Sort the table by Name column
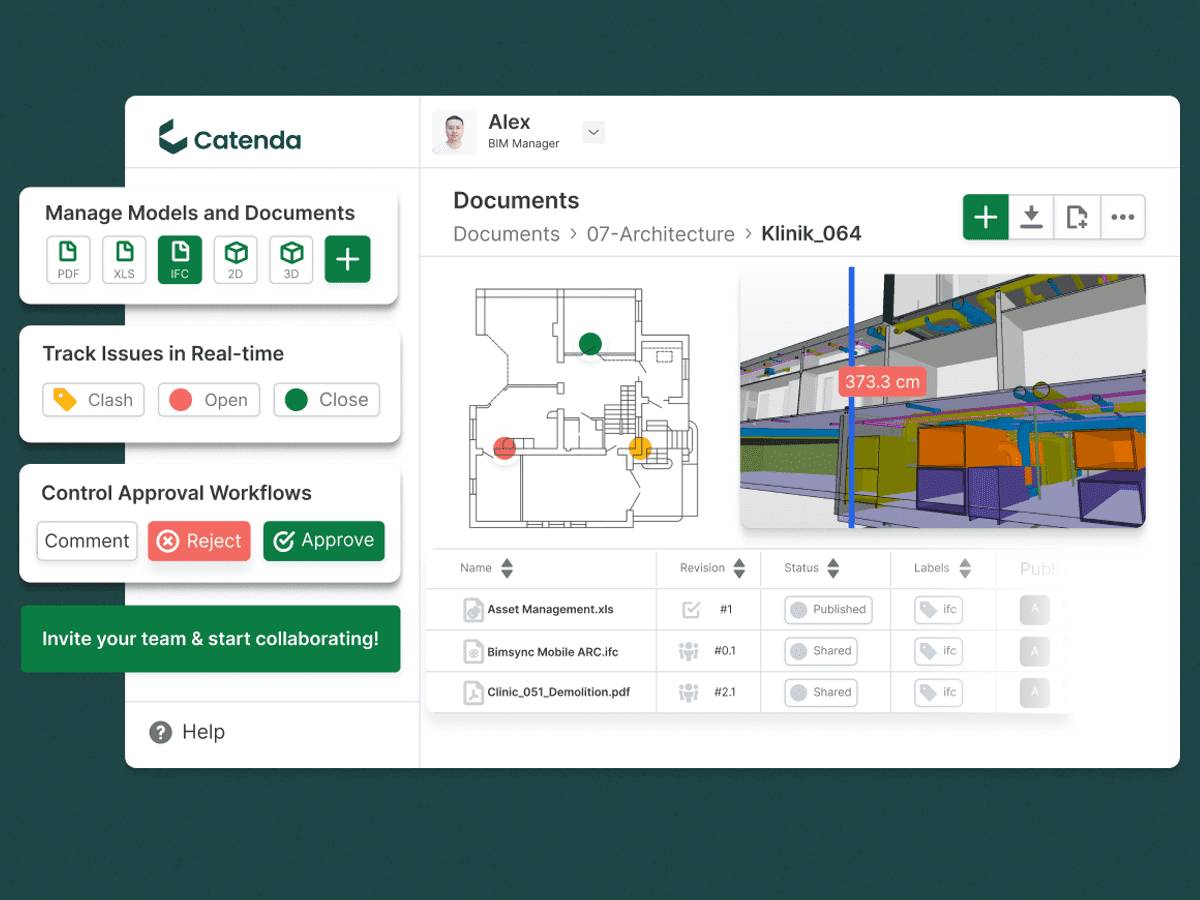The height and width of the screenshot is (900, 1200). (x=507, y=568)
